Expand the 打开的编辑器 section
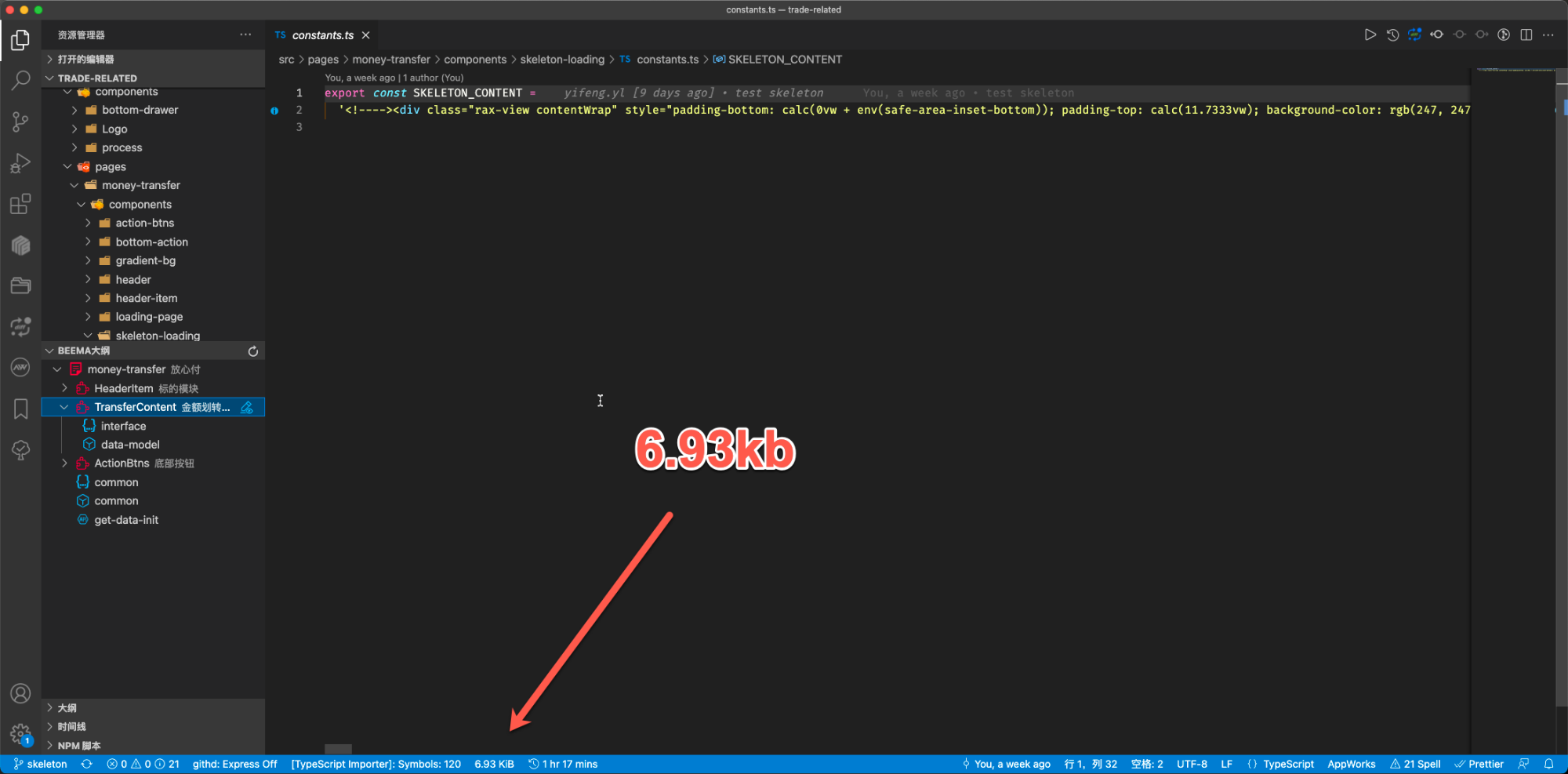 [153, 60]
